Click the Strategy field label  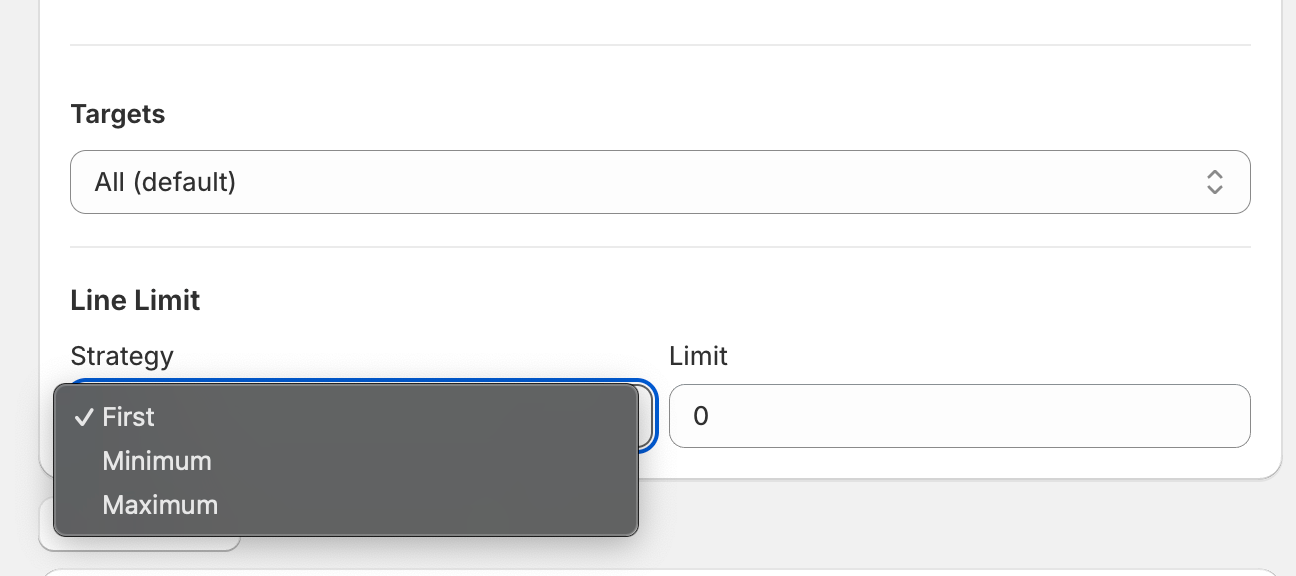click(122, 356)
